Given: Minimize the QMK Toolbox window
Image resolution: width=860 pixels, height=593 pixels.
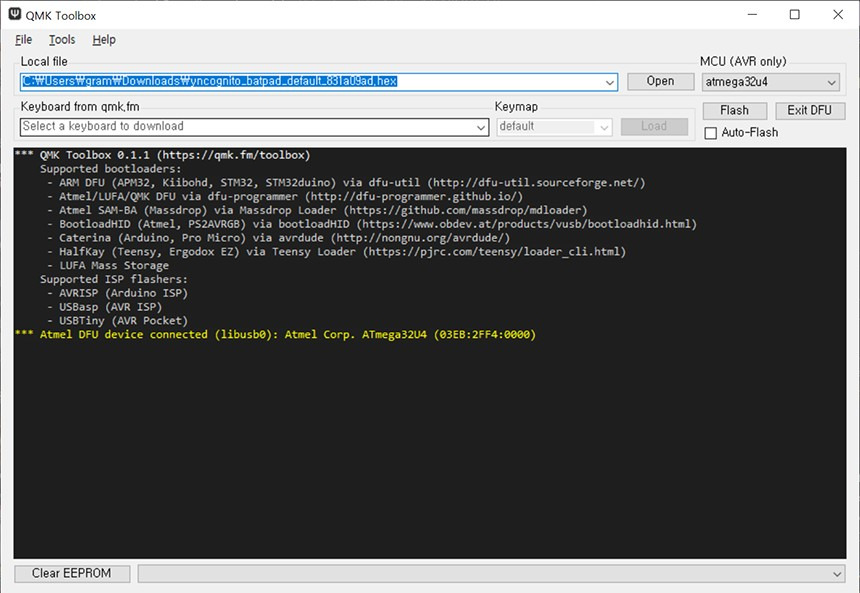Looking at the screenshot, I should coord(752,15).
